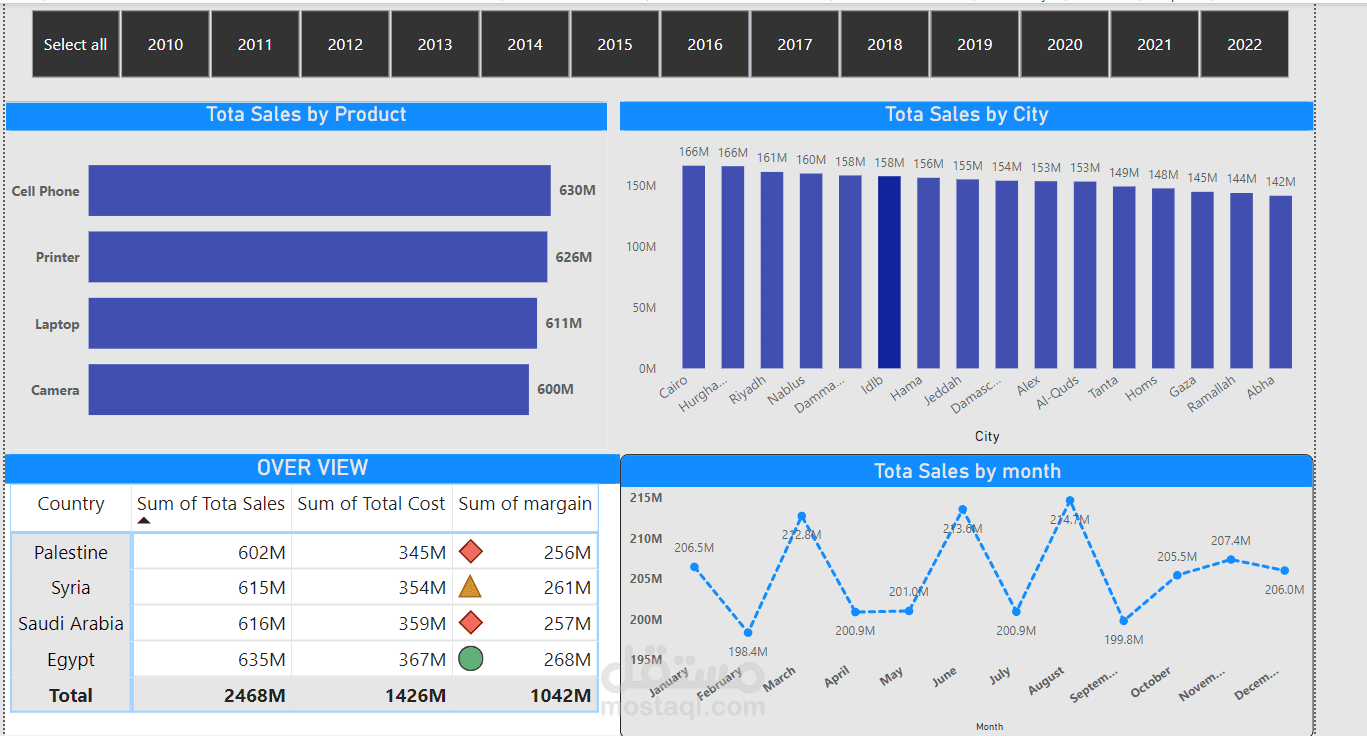
Task: Click the Sum of margain column header
Action: pyautogui.click(x=525, y=504)
